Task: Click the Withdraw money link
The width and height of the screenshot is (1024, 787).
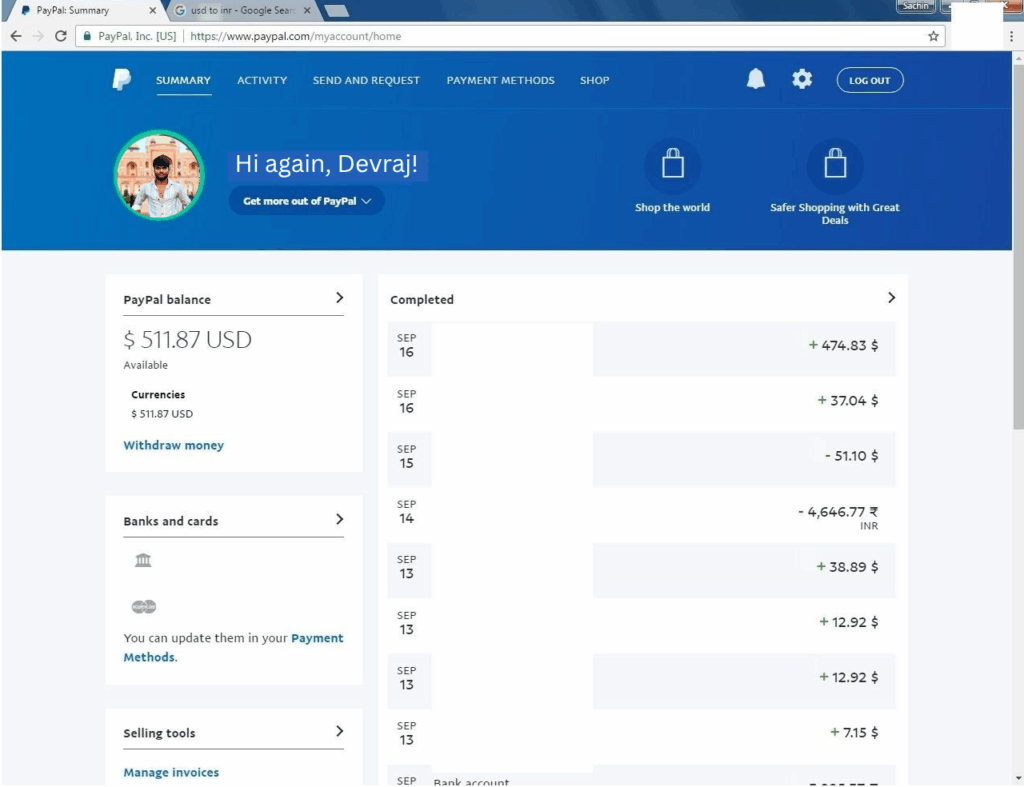Action: pyautogui.click(x=173, y=445)
